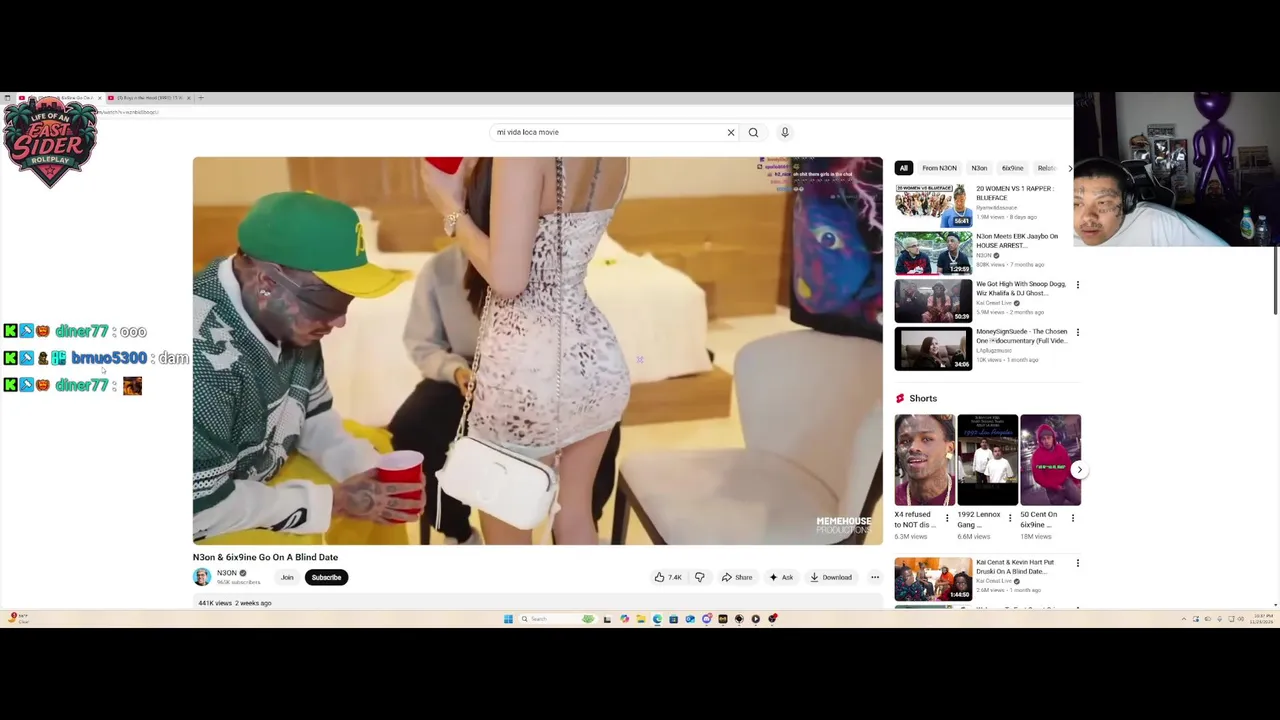Open the X4 refused Short thumbnail
This screenshot has width=1280, height=720.
click(x=924, y=460)
